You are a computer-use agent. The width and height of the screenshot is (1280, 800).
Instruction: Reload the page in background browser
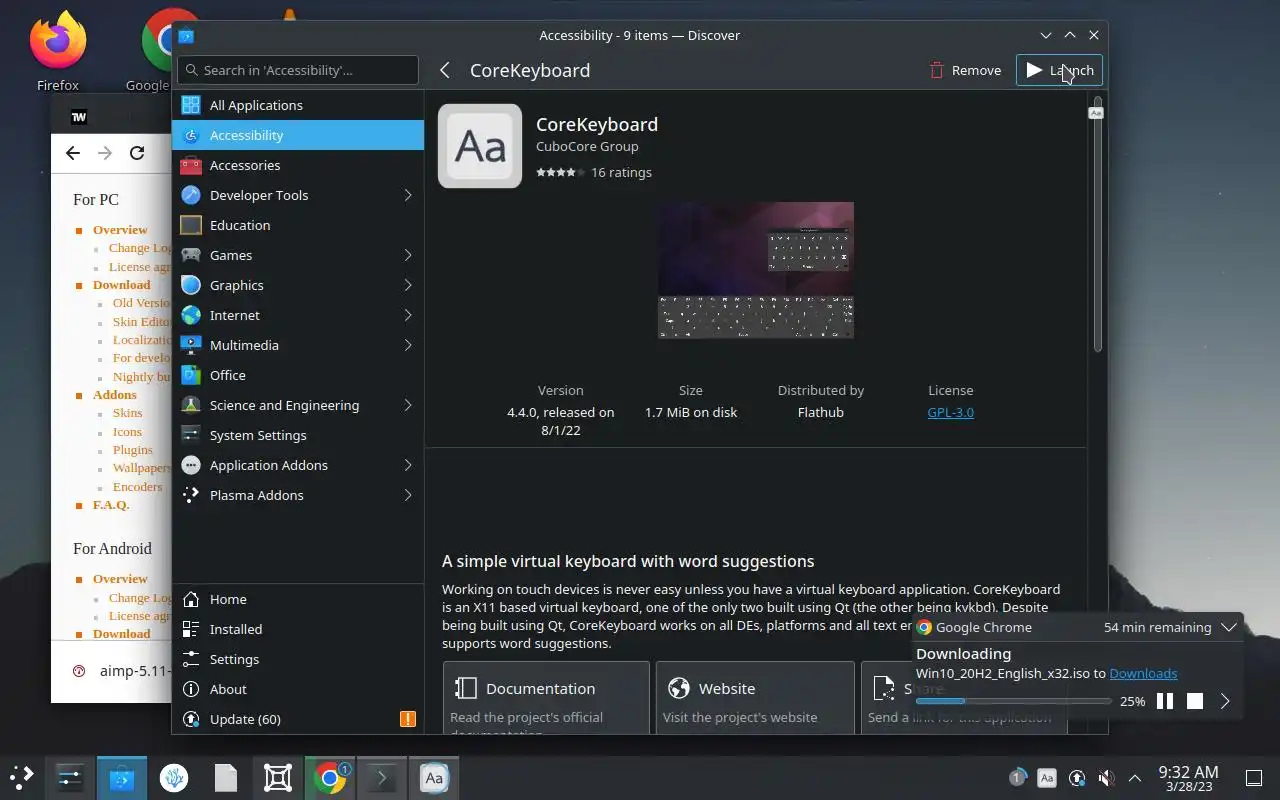[137, 153]
